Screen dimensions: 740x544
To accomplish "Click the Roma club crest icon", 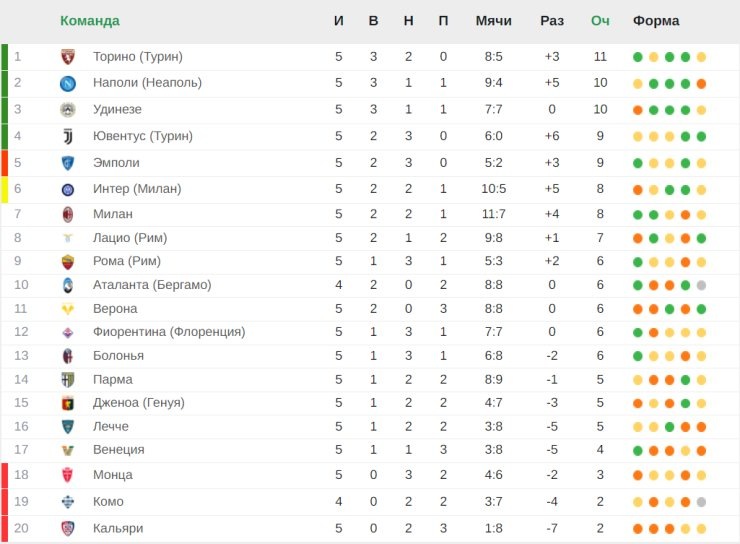I will pos(68,262).
